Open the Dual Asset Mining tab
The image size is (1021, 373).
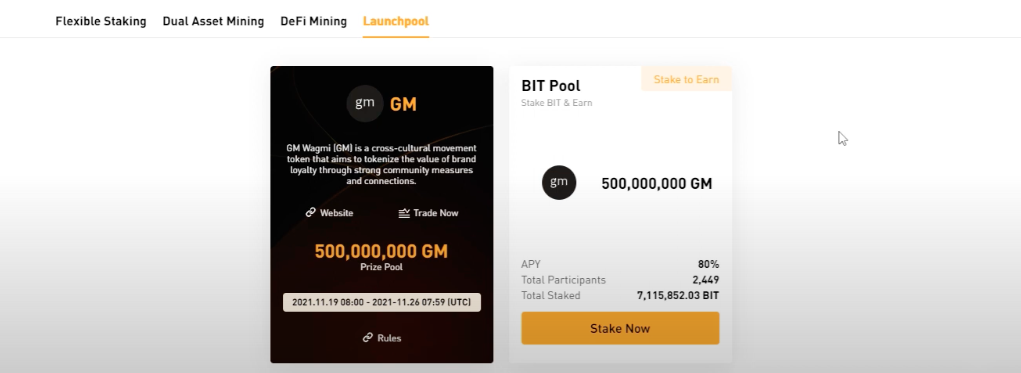pyautogui.click(x=213, y=21)
